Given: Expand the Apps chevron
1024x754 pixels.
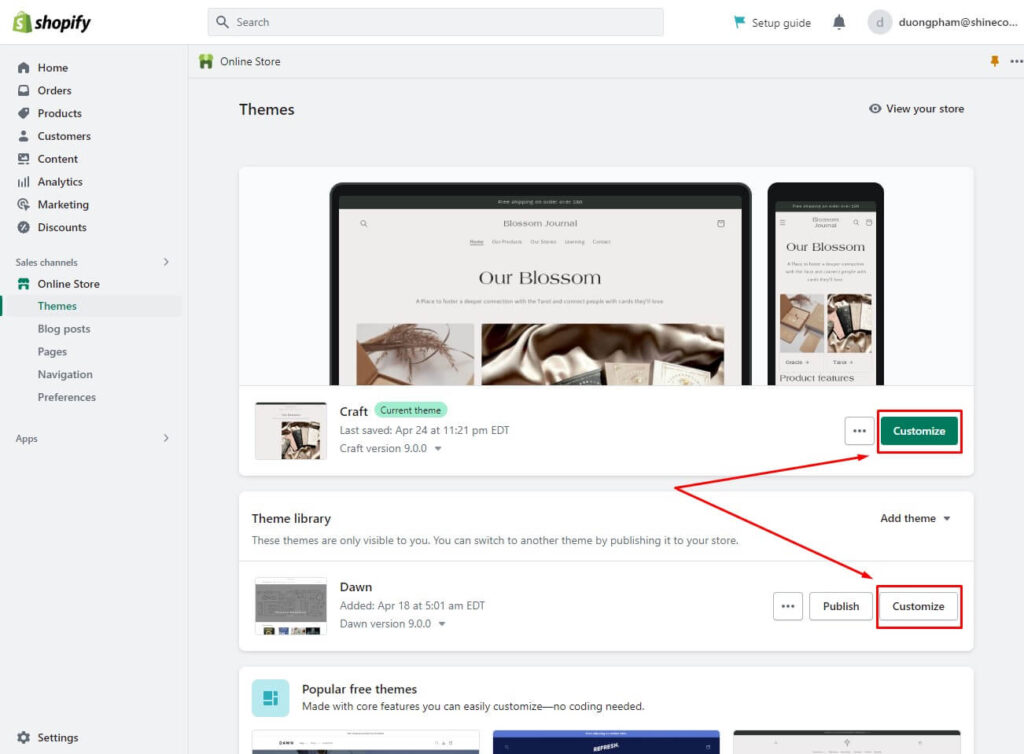Looking at the screenshot, I should point(166,439).
